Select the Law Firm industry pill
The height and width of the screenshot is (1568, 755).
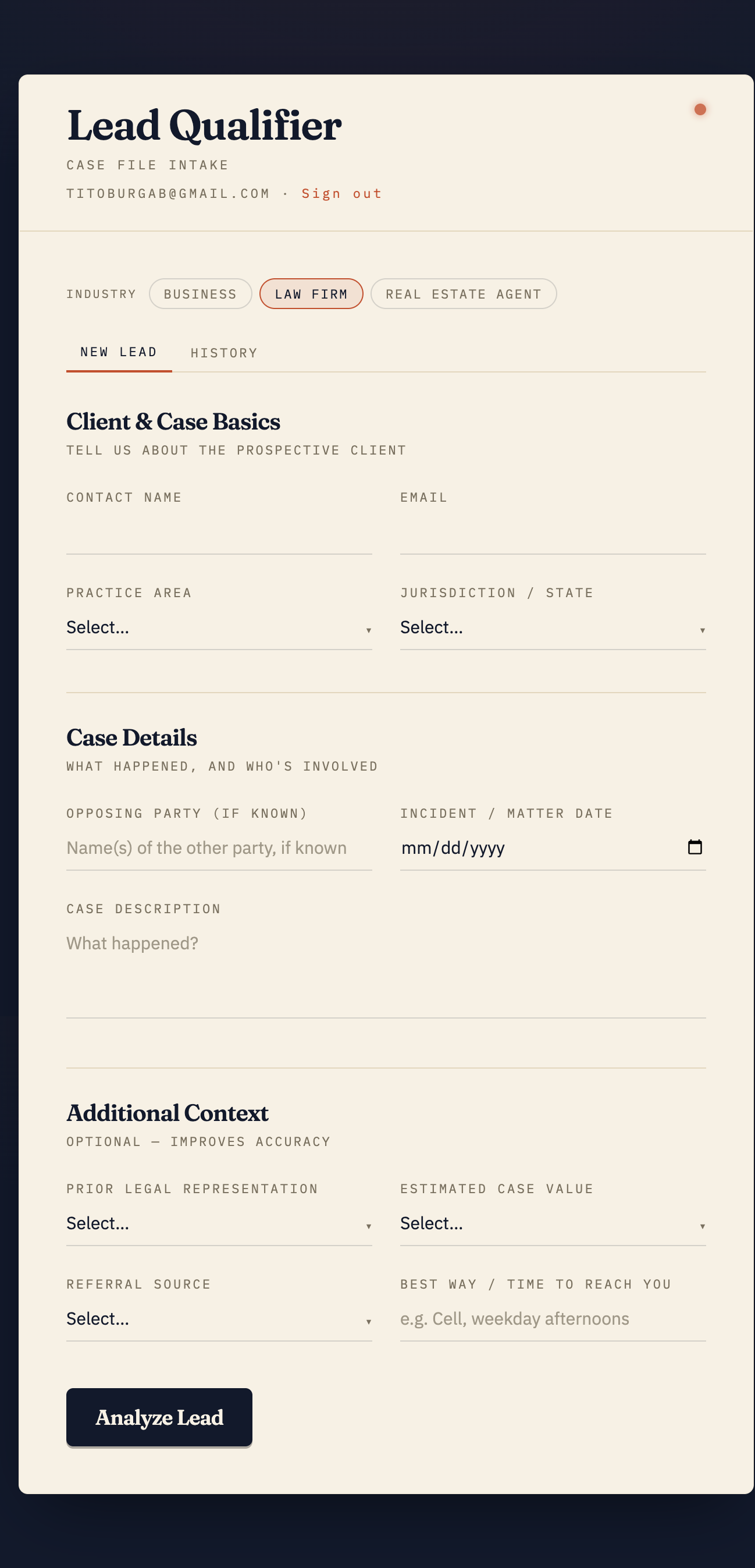click(311, 294)
